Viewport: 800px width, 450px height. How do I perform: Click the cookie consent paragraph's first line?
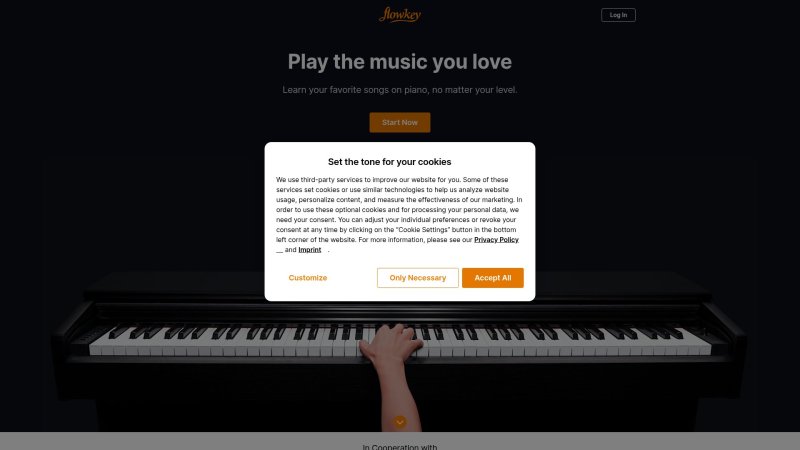(x=392, y=180)
